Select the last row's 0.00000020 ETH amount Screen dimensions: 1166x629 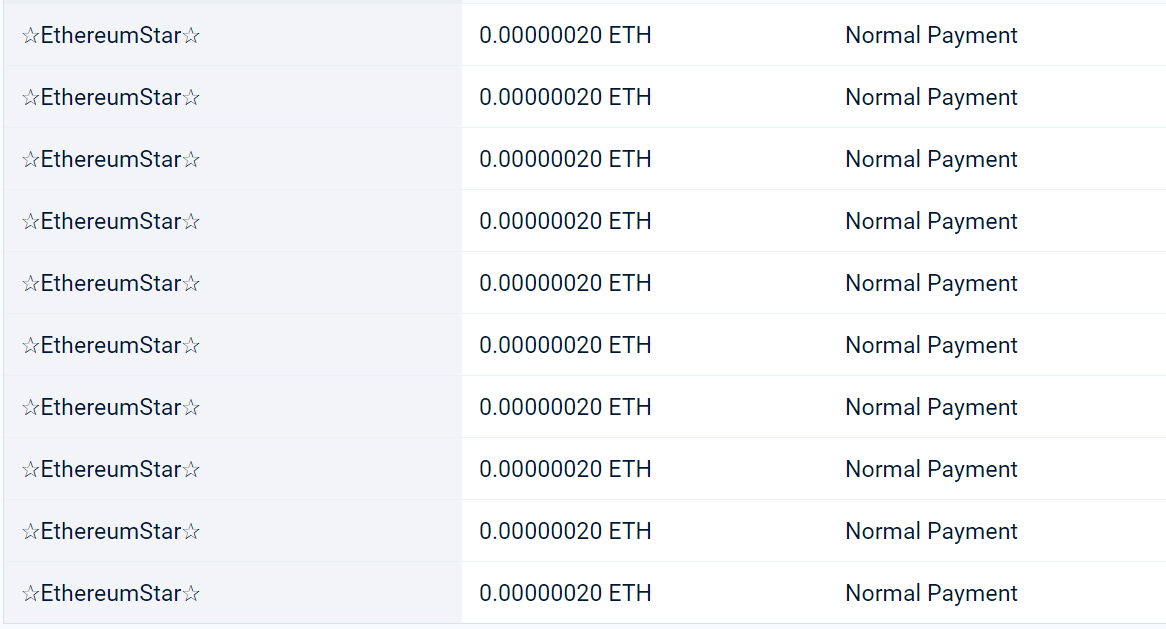coord(565,594)
